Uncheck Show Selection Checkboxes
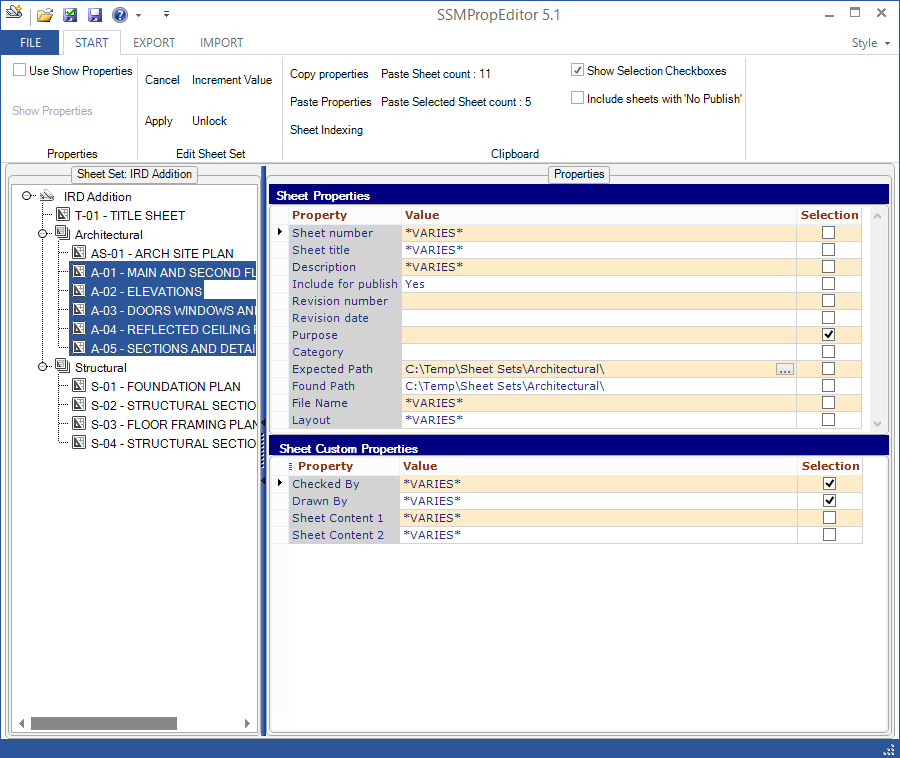This screenshot has width=900, height=758. click(x=577, y=71)
